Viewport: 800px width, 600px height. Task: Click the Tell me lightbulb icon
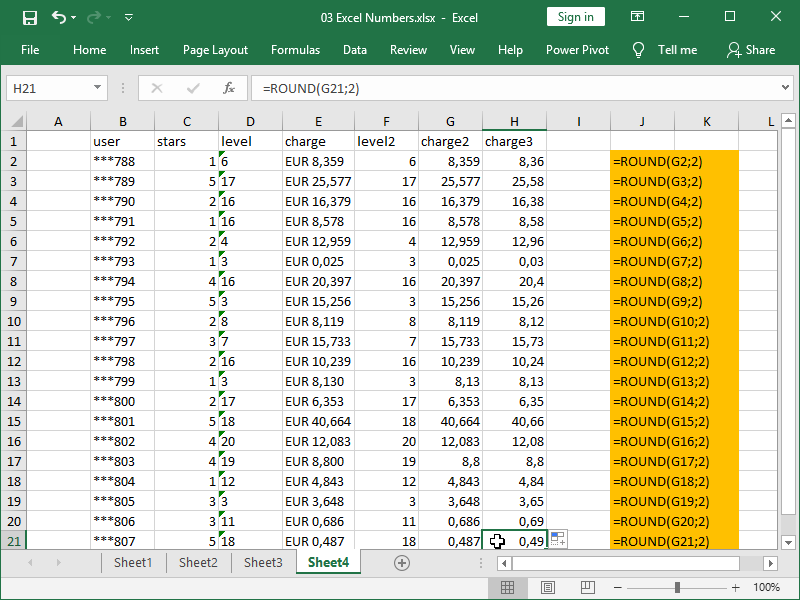pos(638,50)
